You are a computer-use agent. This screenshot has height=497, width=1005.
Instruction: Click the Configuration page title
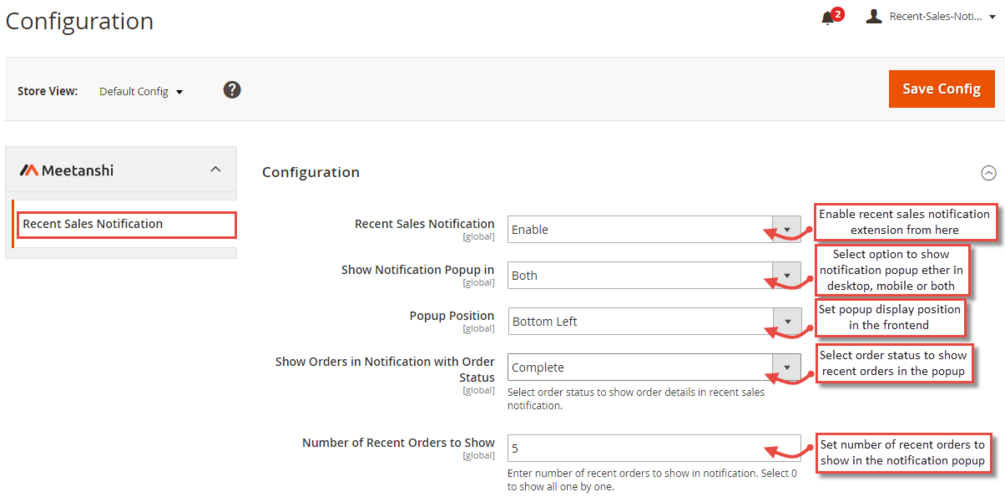80,21
